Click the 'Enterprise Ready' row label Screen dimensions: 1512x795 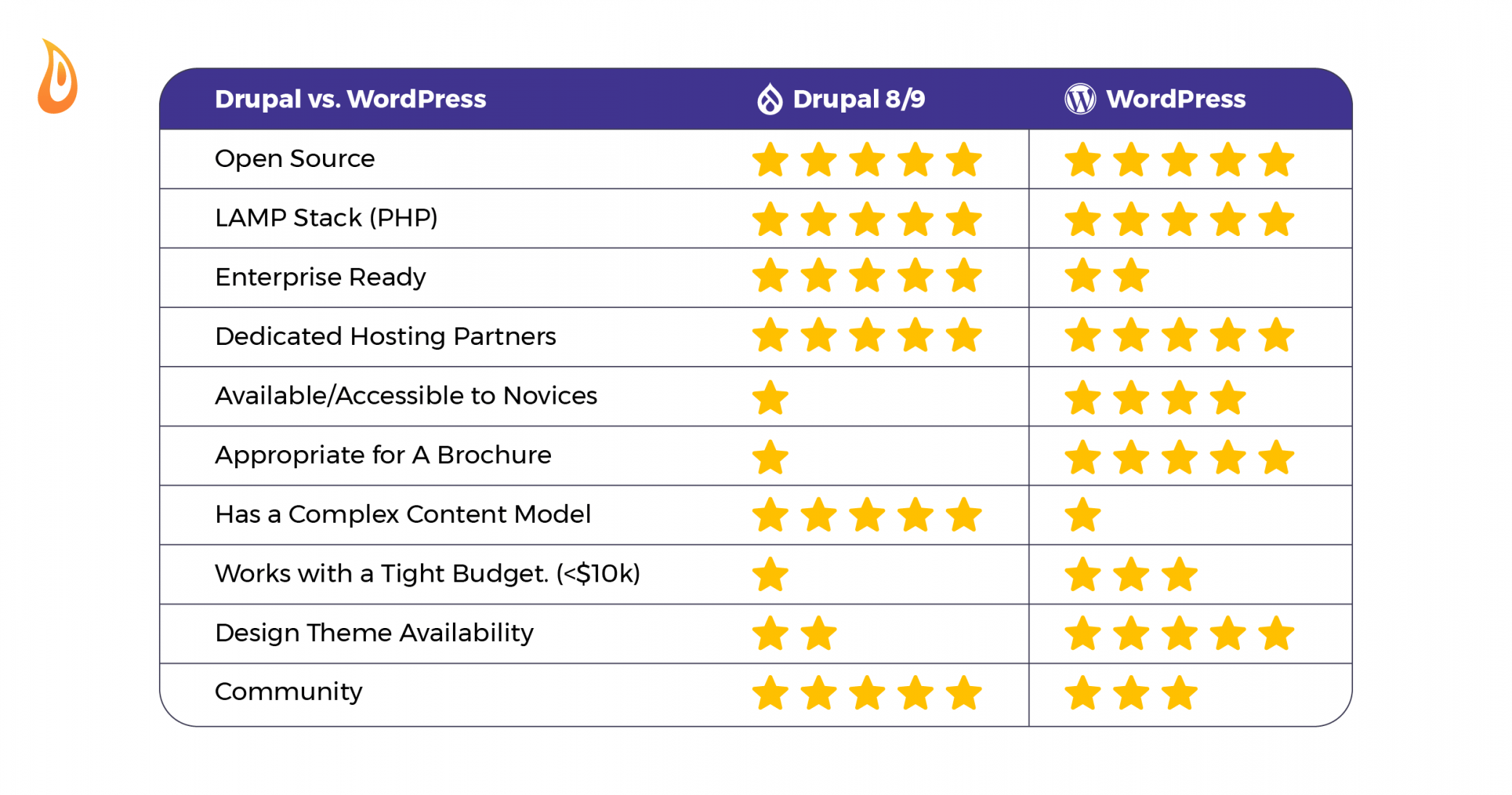(x=320, y=277)
